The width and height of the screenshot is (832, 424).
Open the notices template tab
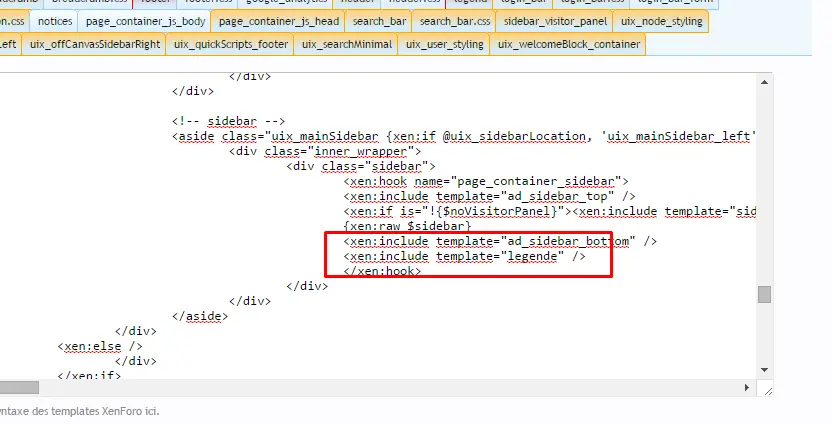click(55, 22)
